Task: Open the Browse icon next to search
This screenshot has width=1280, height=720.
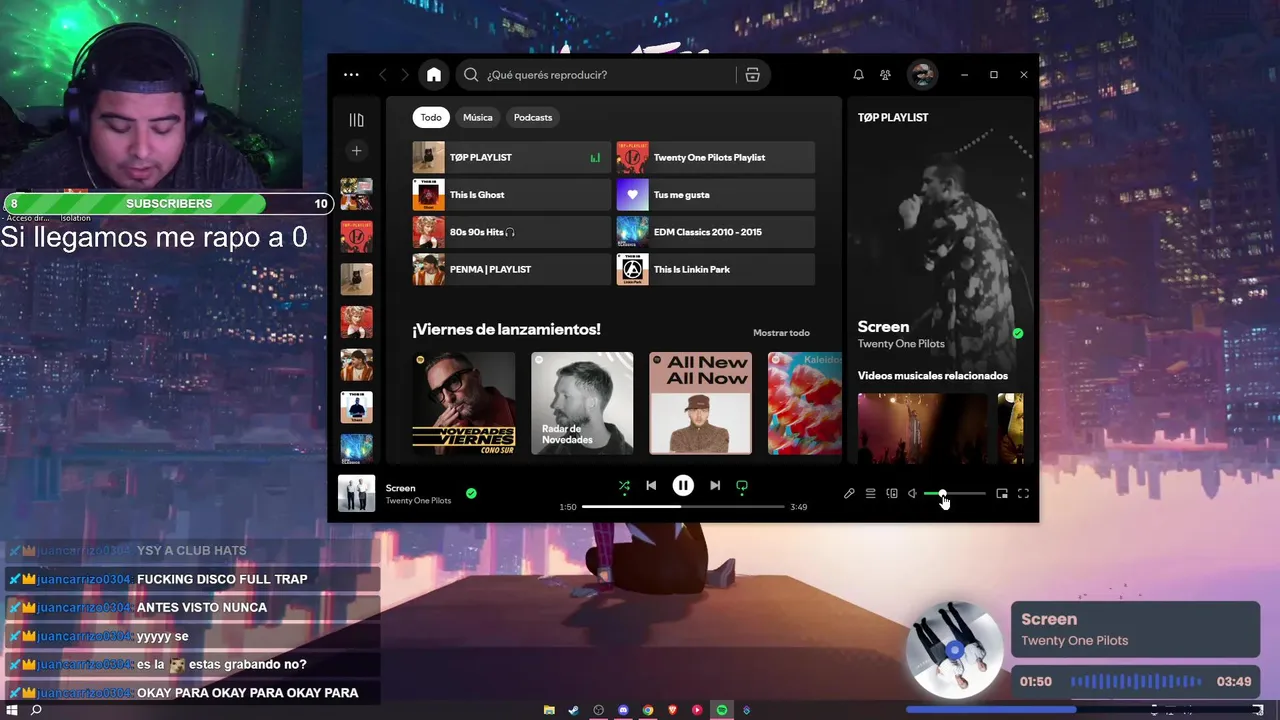Action: pos(753,75)
